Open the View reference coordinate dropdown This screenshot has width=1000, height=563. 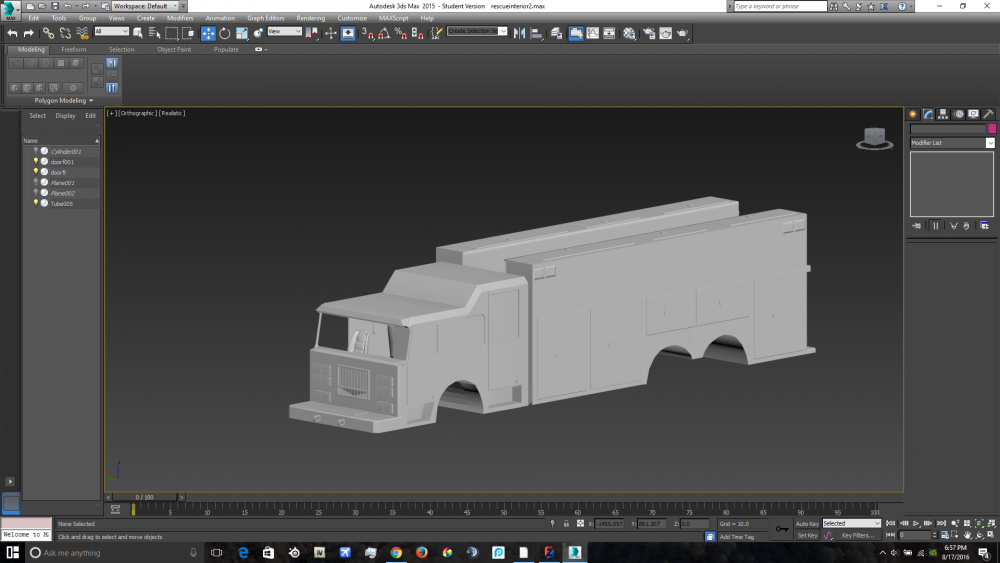pyautogui.click(x=284, y=32)
